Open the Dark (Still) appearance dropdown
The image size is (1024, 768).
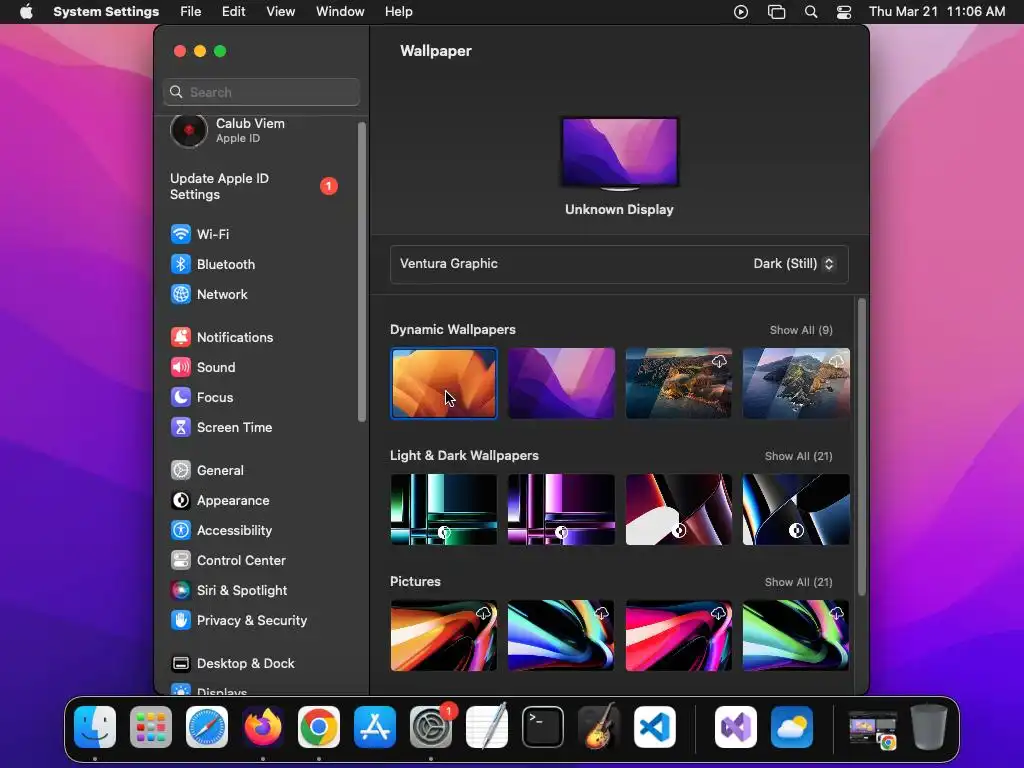[793, 264]
